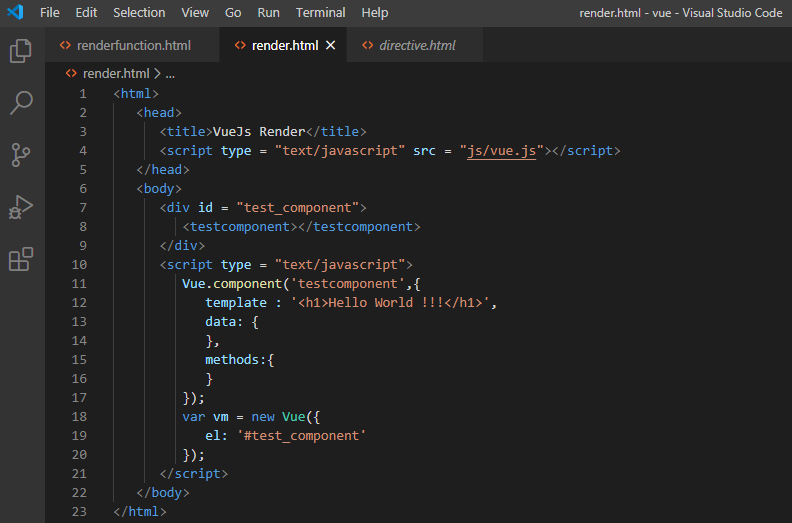Click line number 1 in the gutter
The width and height of the screenshot is (792, 523).
[83, 93]
